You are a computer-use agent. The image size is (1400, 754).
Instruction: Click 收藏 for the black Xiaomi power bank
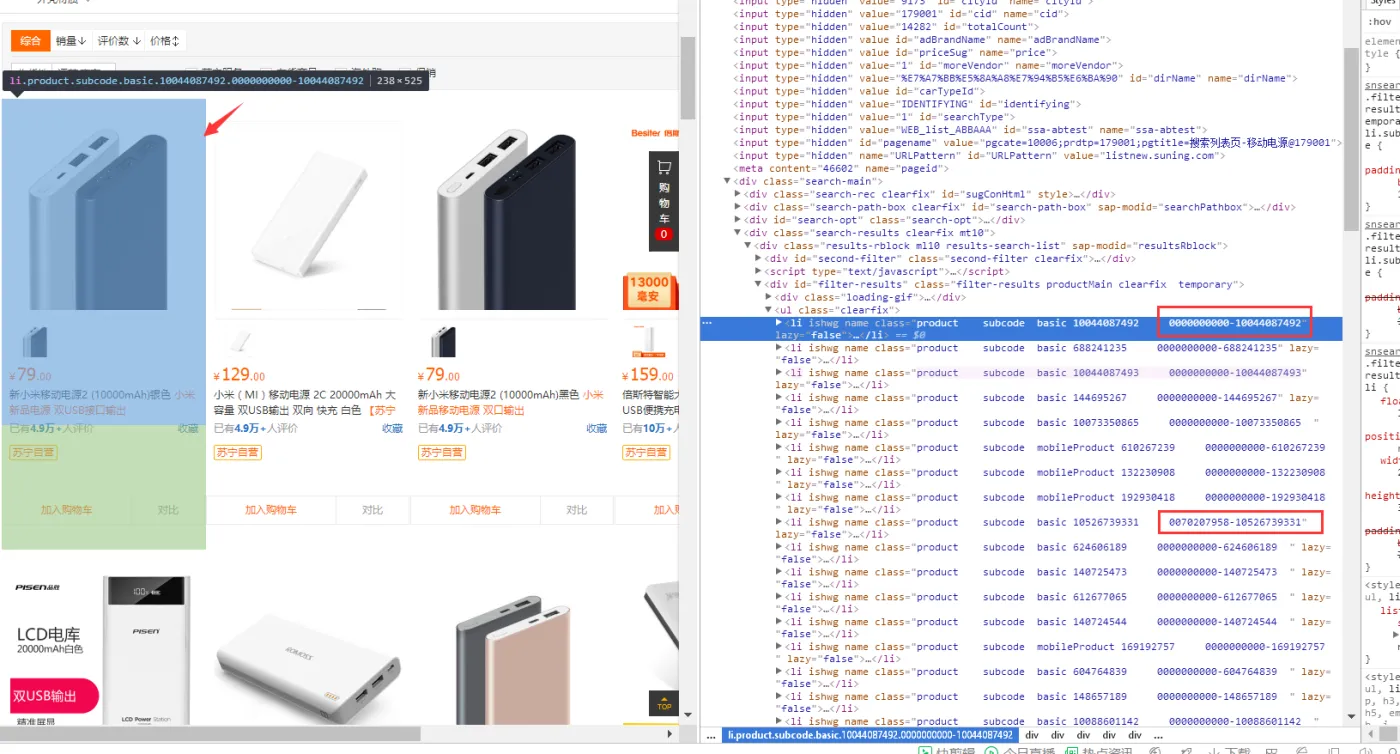596,428
